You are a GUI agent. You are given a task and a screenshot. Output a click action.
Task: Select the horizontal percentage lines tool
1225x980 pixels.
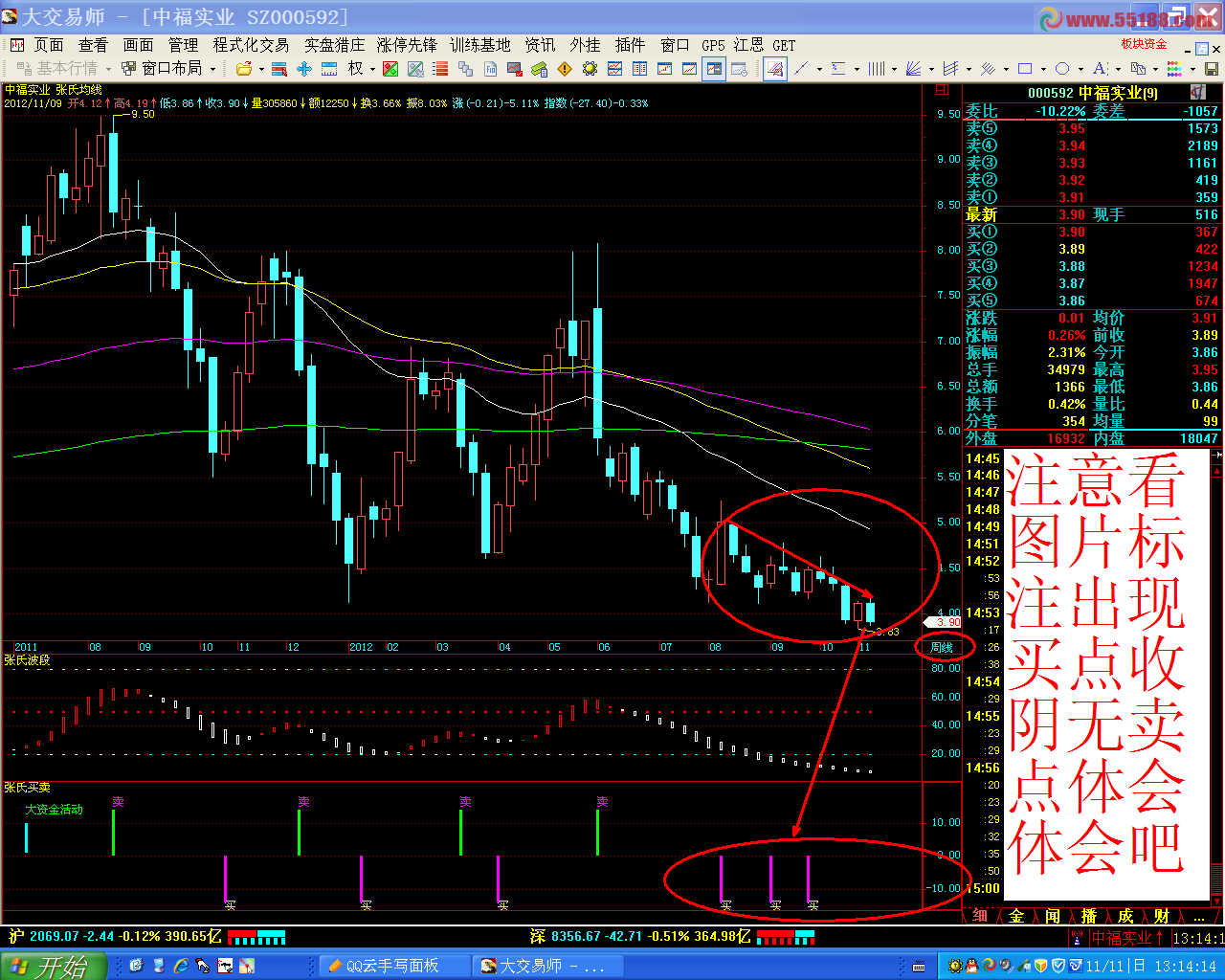point(838,69)
